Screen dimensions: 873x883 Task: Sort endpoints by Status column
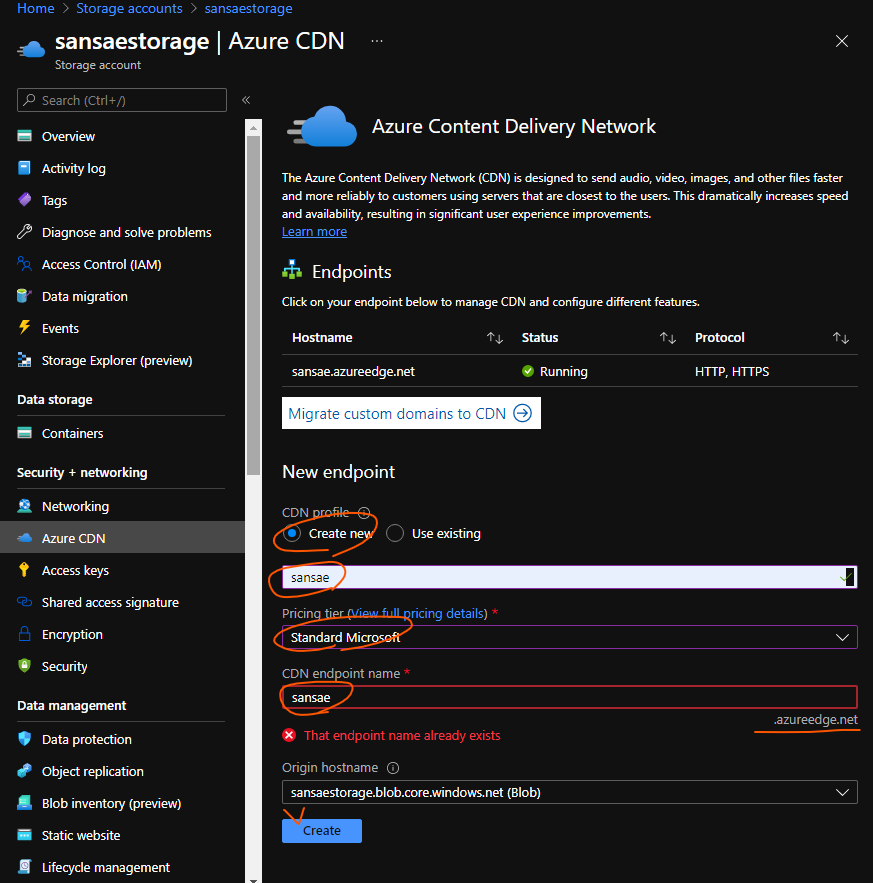pyautogui.click(x=667, y=338)
